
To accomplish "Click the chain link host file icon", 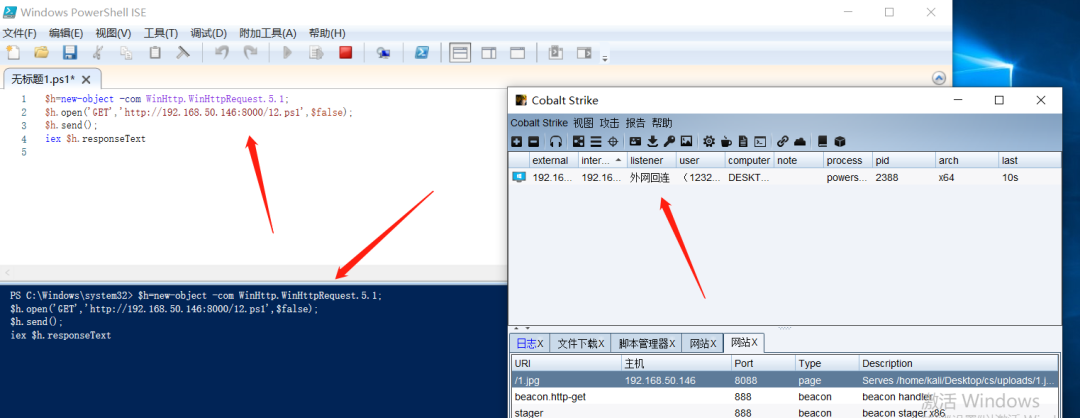I will click(782, 141).
